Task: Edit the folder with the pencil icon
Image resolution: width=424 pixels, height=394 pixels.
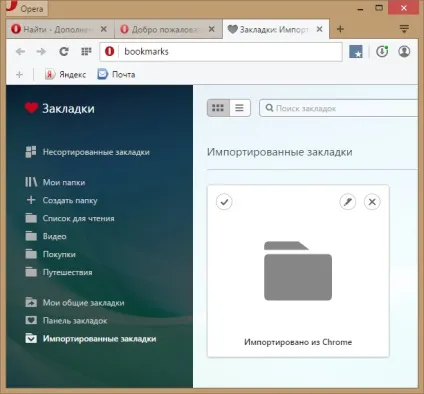Action: [348, 202]
